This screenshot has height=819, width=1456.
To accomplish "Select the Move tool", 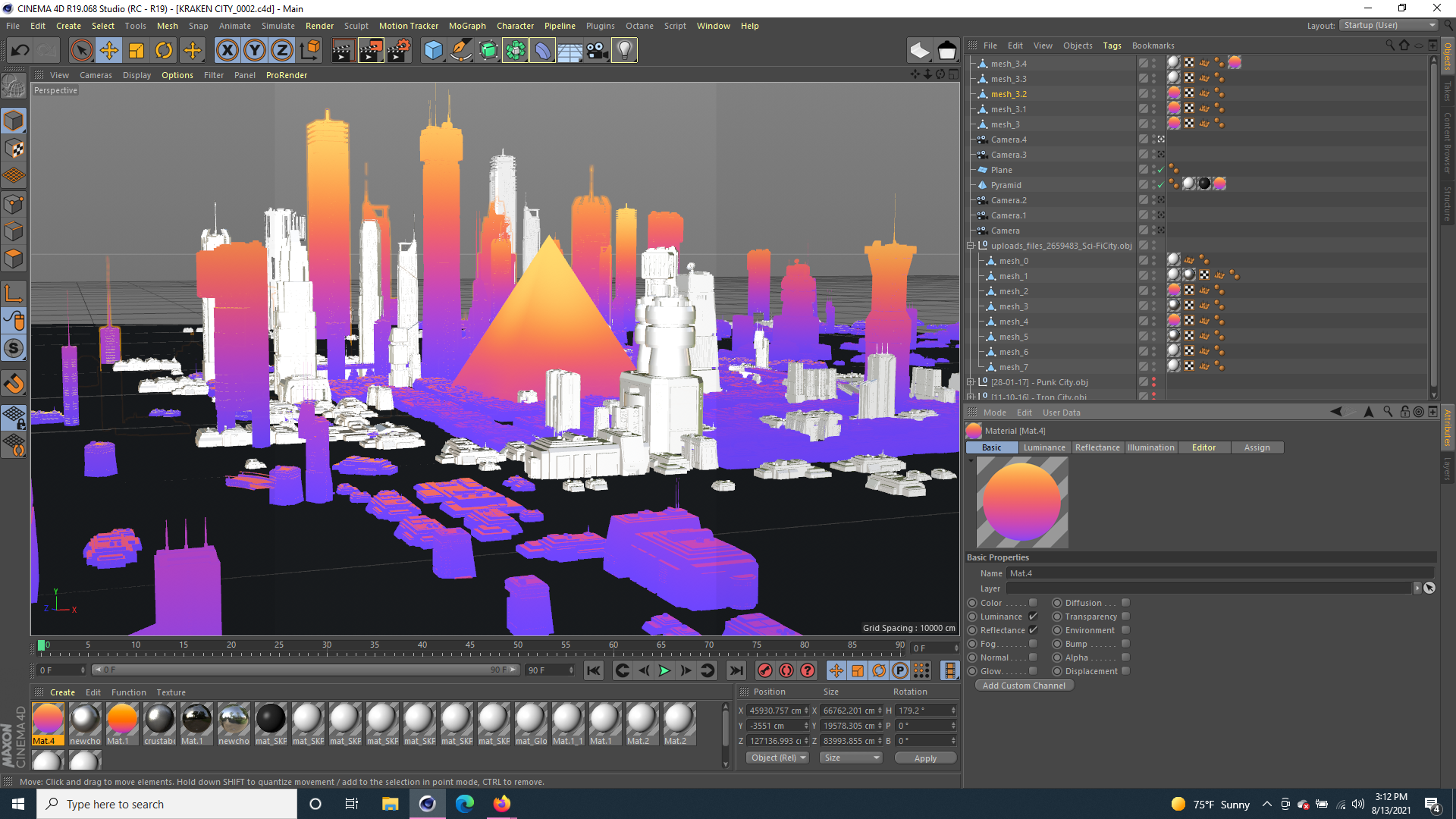I will click(x=109, y=50).
